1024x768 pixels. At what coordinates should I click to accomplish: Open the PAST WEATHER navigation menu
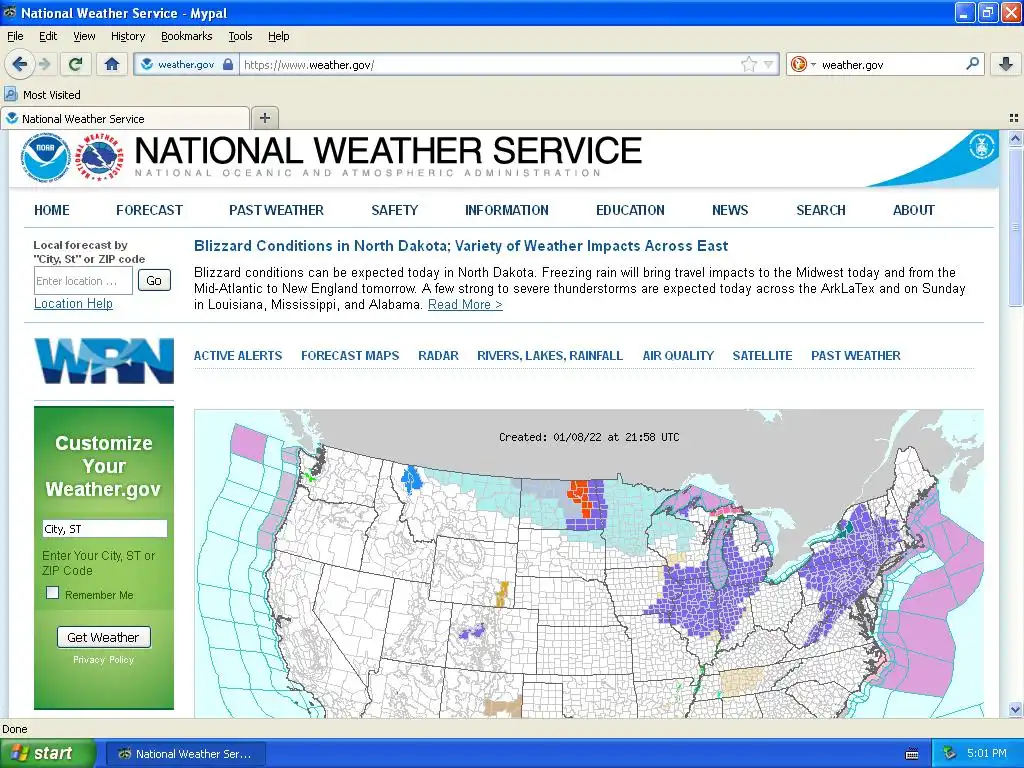coord(276,210)
